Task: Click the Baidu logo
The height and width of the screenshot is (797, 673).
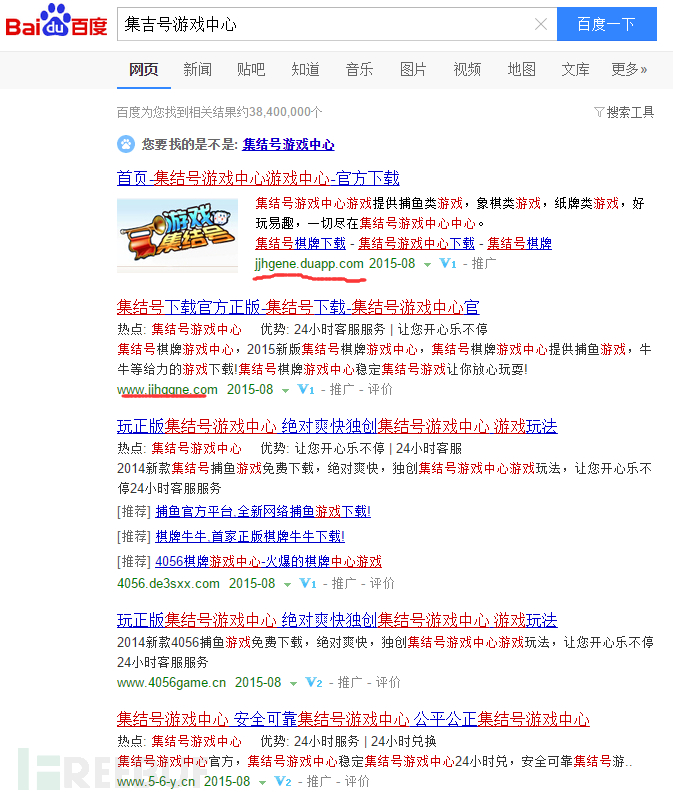Action: click(56, 21)
